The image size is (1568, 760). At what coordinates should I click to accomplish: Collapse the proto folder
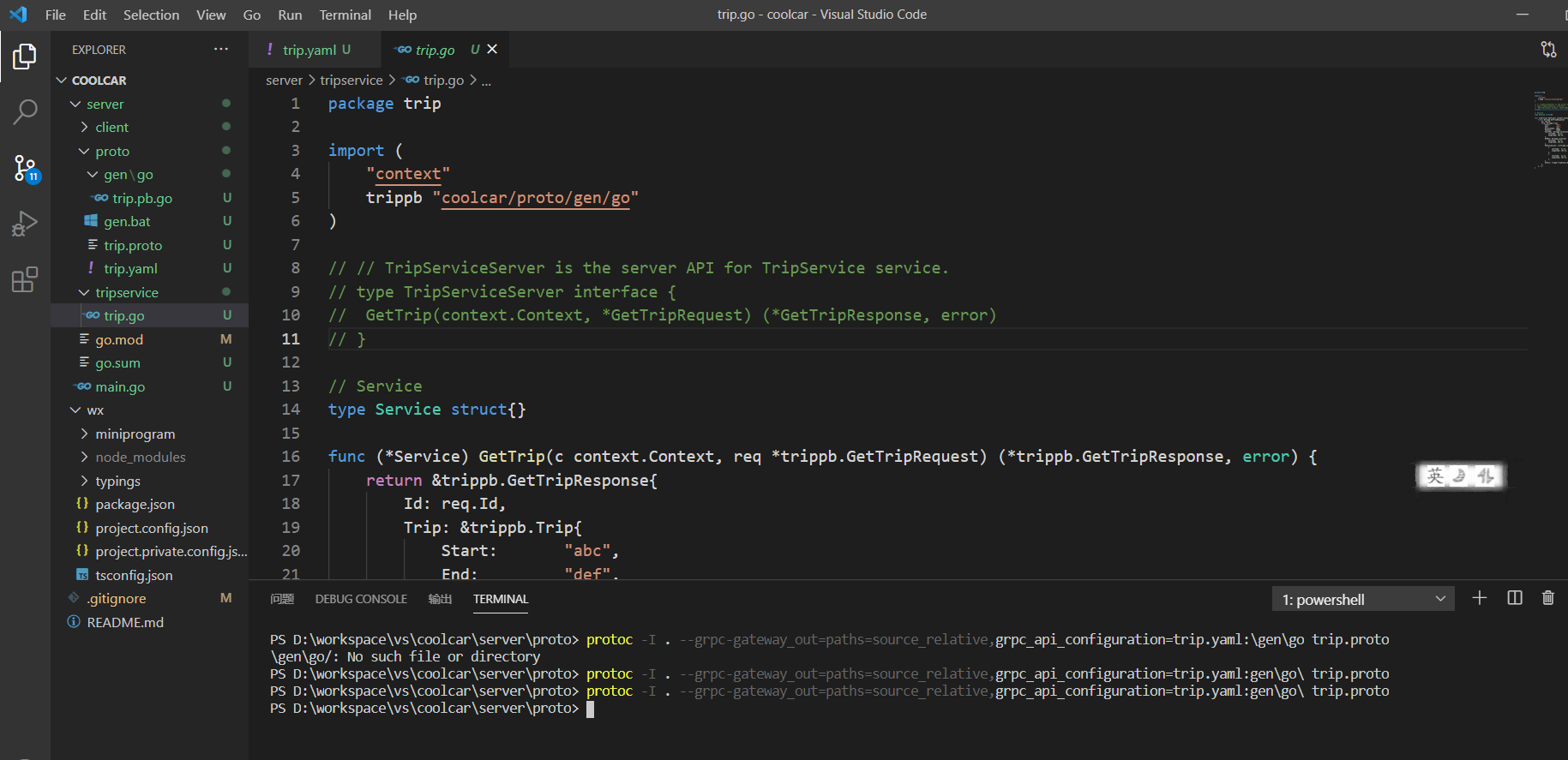click(85, 151)
